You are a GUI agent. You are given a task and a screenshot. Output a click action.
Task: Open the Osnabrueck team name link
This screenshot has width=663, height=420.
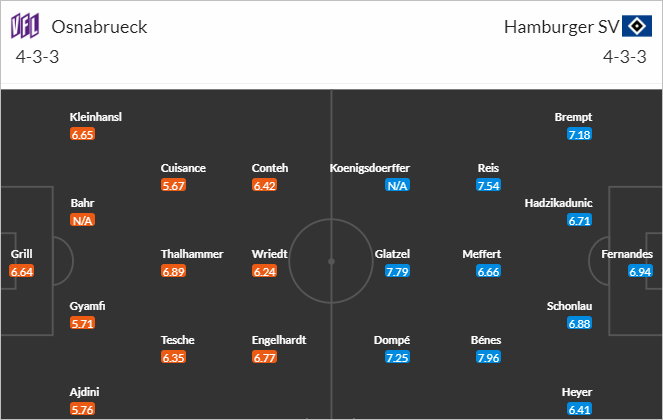tap(99, 27)
